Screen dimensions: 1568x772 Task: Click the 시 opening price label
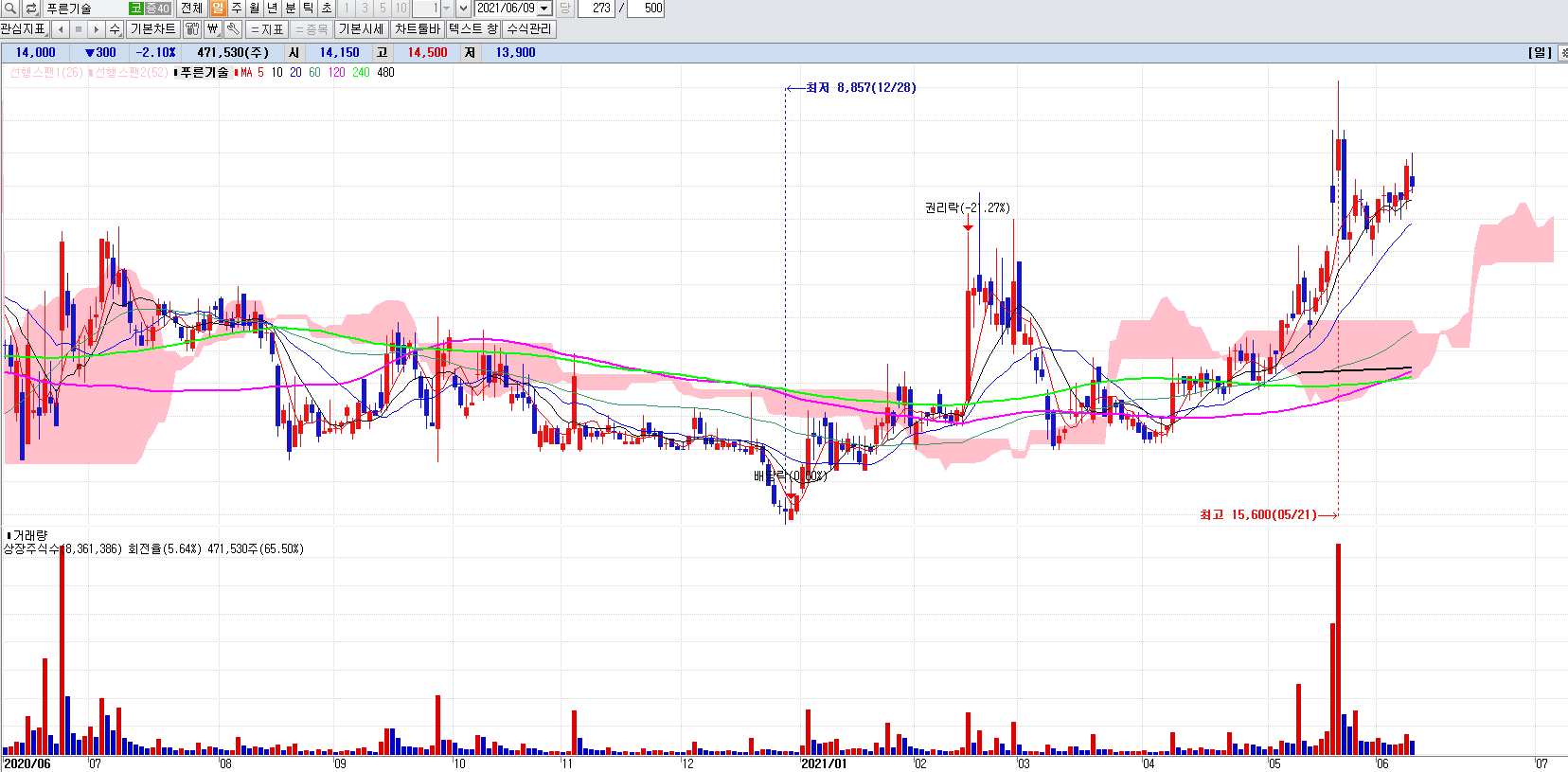(x=294, y=53)
